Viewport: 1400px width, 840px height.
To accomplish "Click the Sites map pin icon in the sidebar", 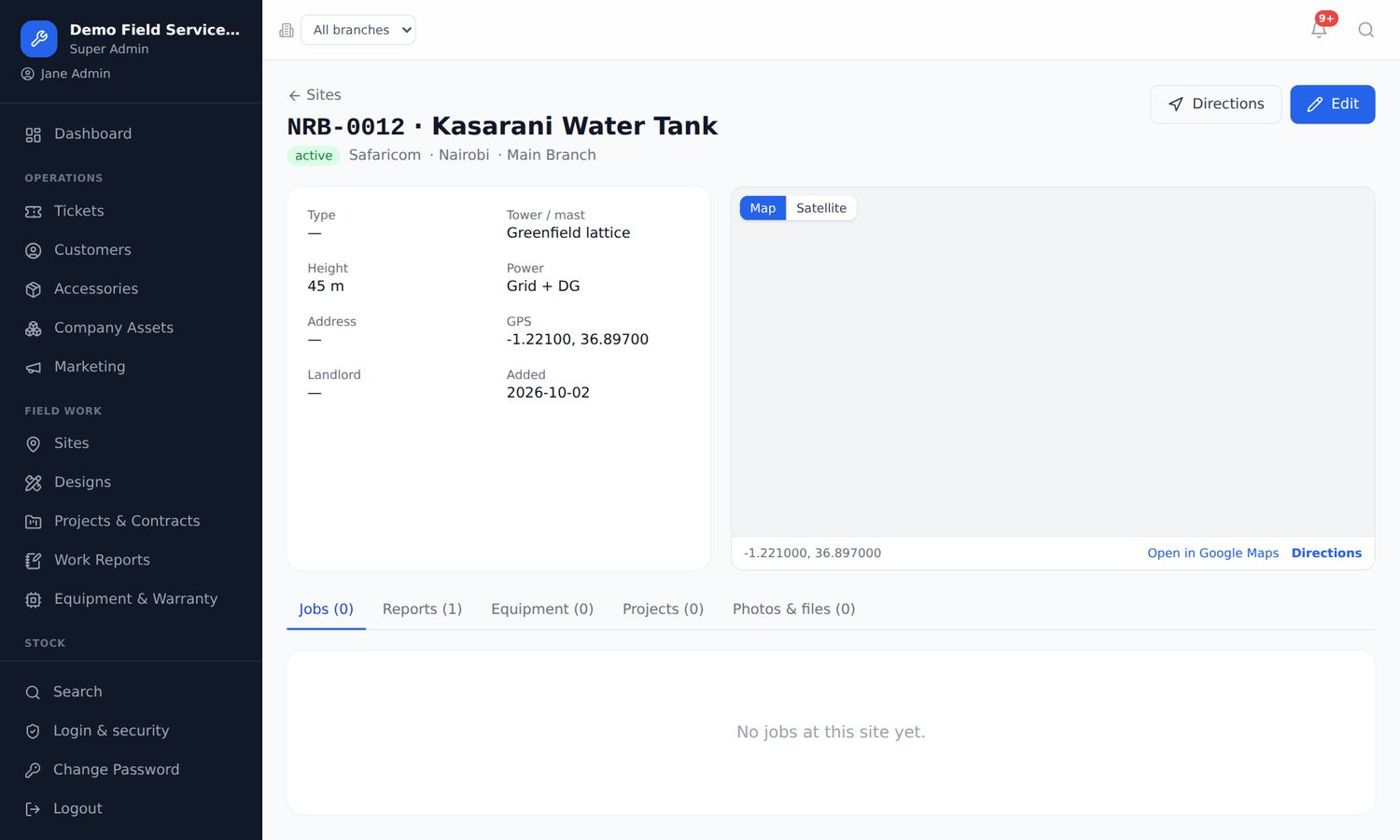I will click(x=33, y=443).
